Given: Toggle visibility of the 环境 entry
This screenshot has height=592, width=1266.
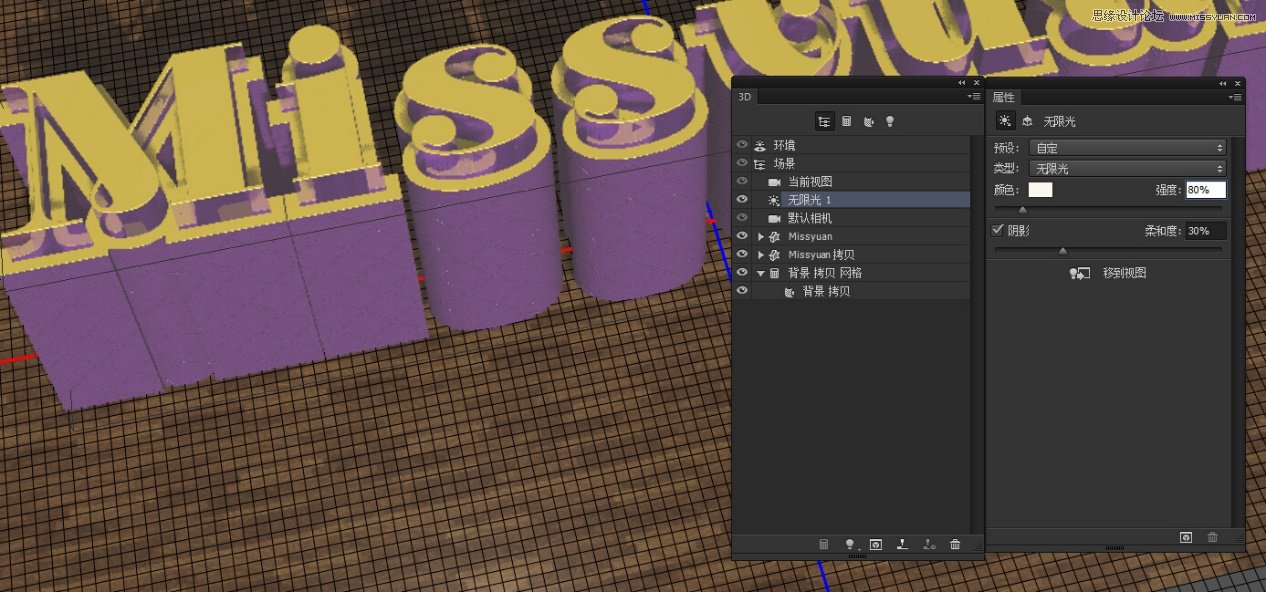Looking at the screenshot, I should (x=742, y=144).
